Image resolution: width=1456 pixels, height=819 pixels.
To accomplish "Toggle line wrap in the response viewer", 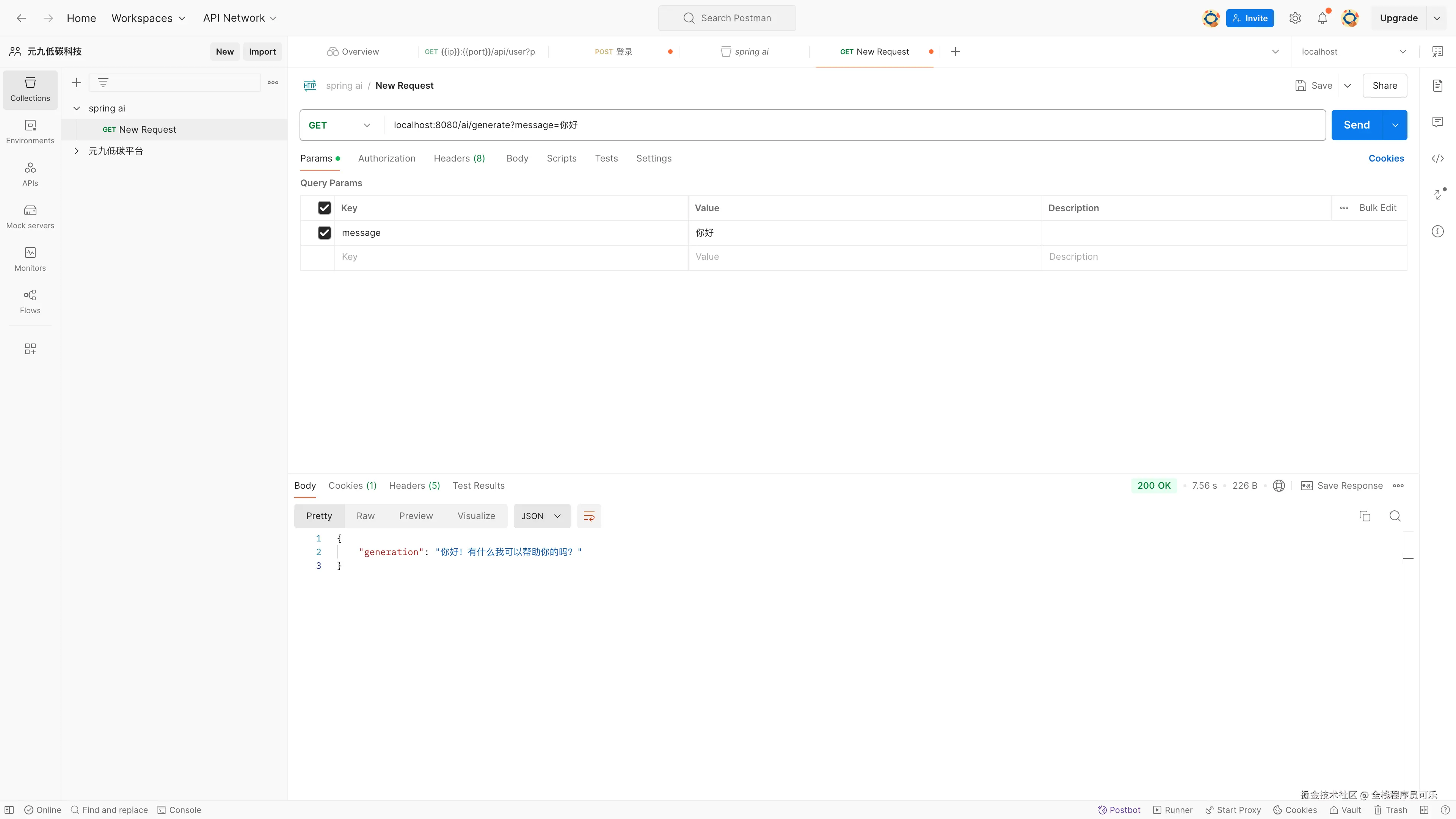I will click(x=589, y=516).
